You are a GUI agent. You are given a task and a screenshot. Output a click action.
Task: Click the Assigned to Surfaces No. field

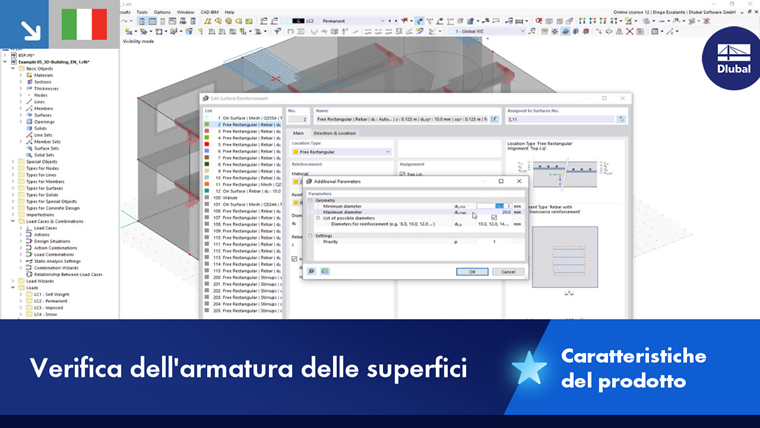560,119
